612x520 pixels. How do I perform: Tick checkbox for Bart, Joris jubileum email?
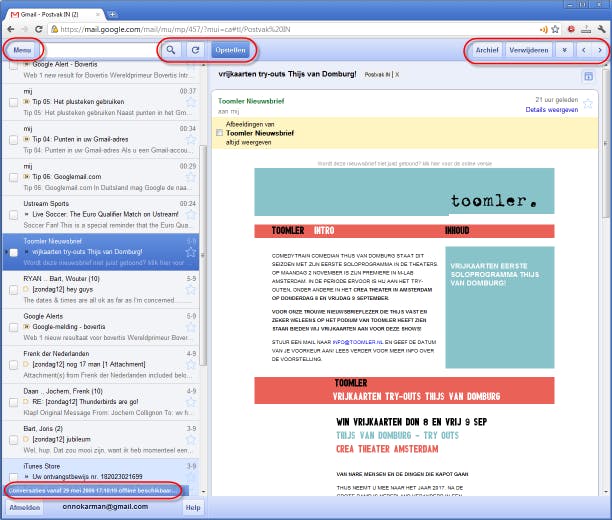[x=13, y=440]
